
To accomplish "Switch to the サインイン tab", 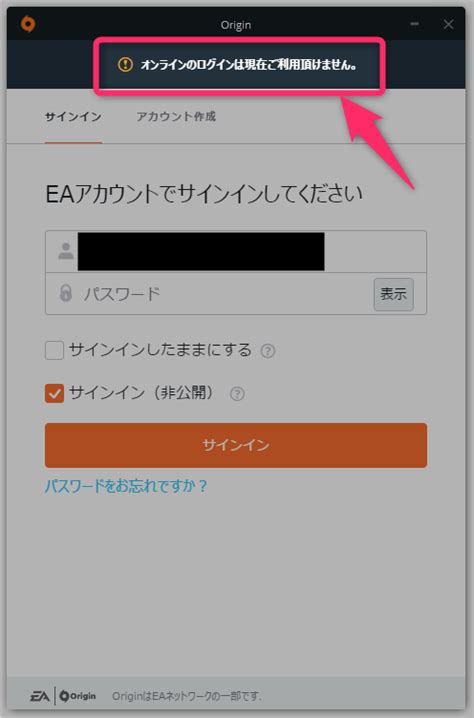I will coord(73,117).
